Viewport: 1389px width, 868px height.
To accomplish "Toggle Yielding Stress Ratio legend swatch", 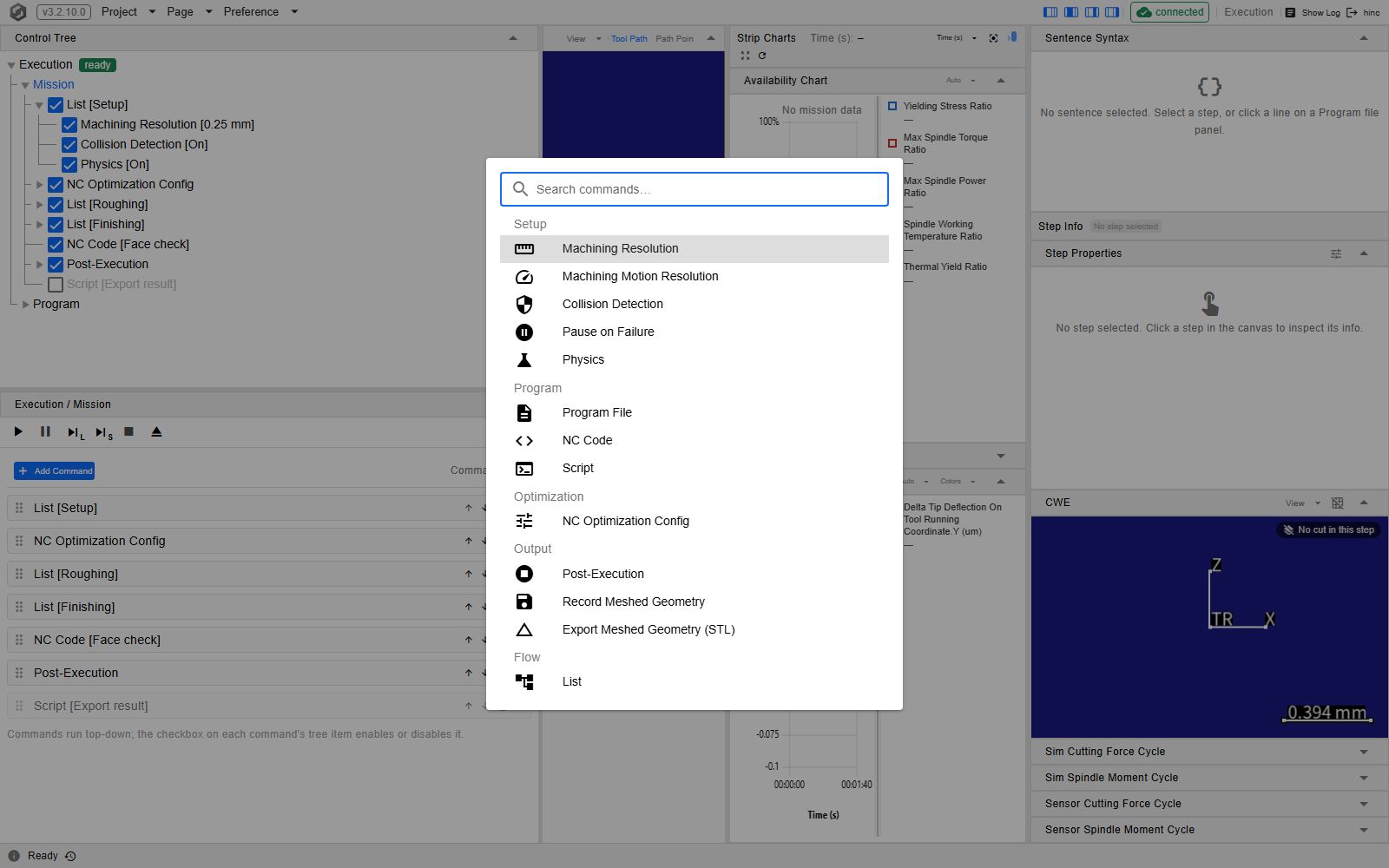I will pyautogui.click(x=892, y=106).
